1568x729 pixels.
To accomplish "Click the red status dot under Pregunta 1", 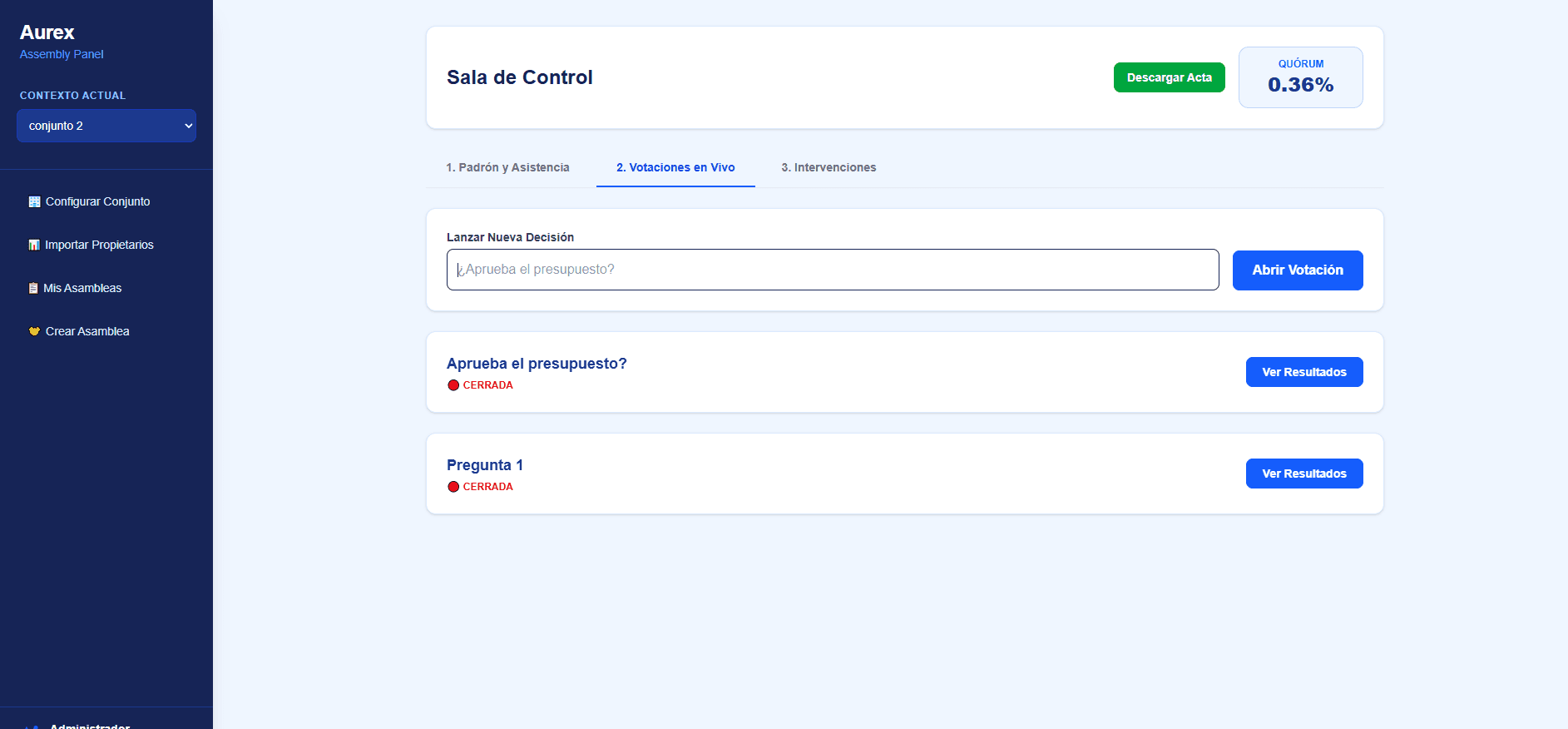I will 453,487.
